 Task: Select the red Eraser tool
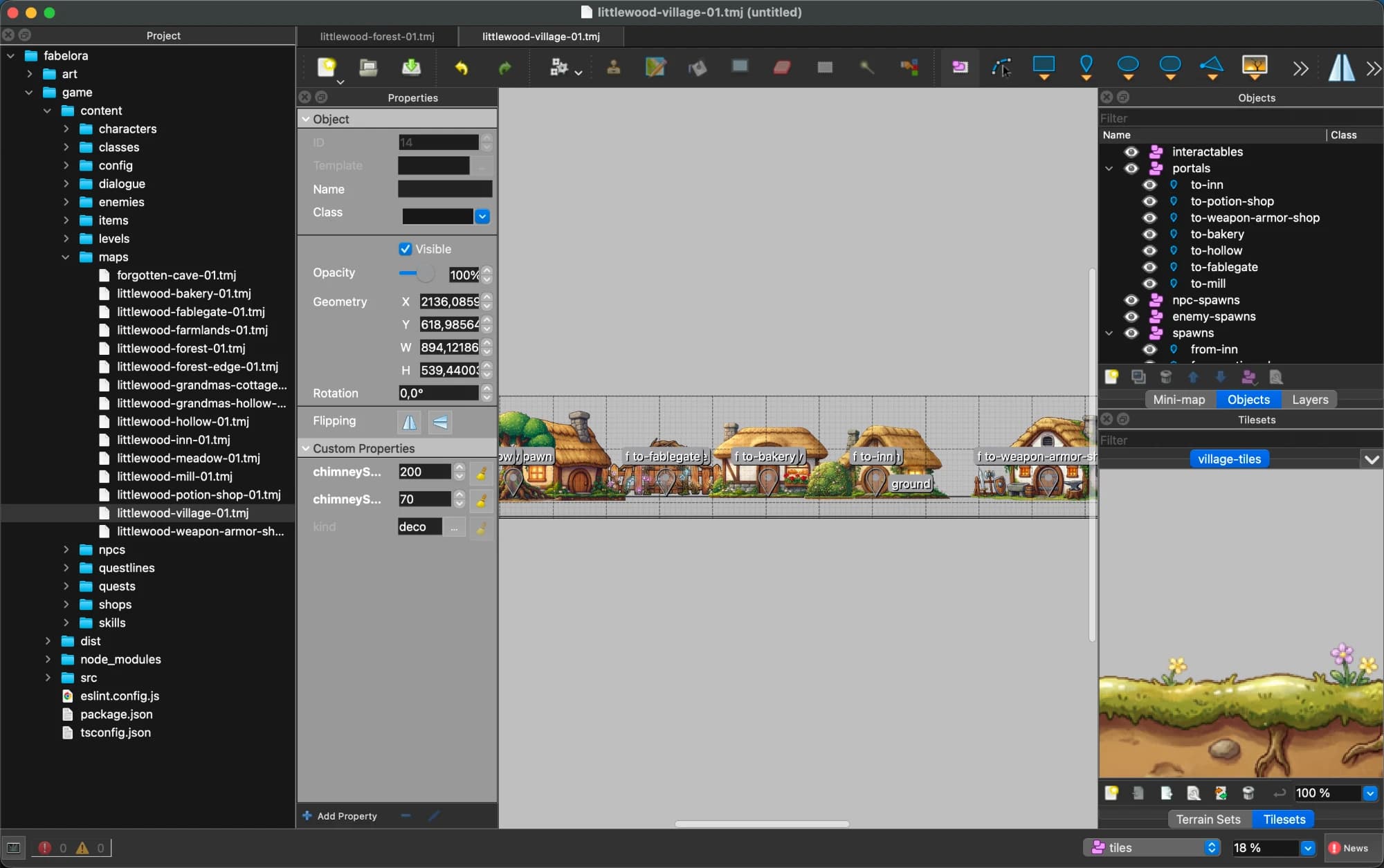coord(782,67)
